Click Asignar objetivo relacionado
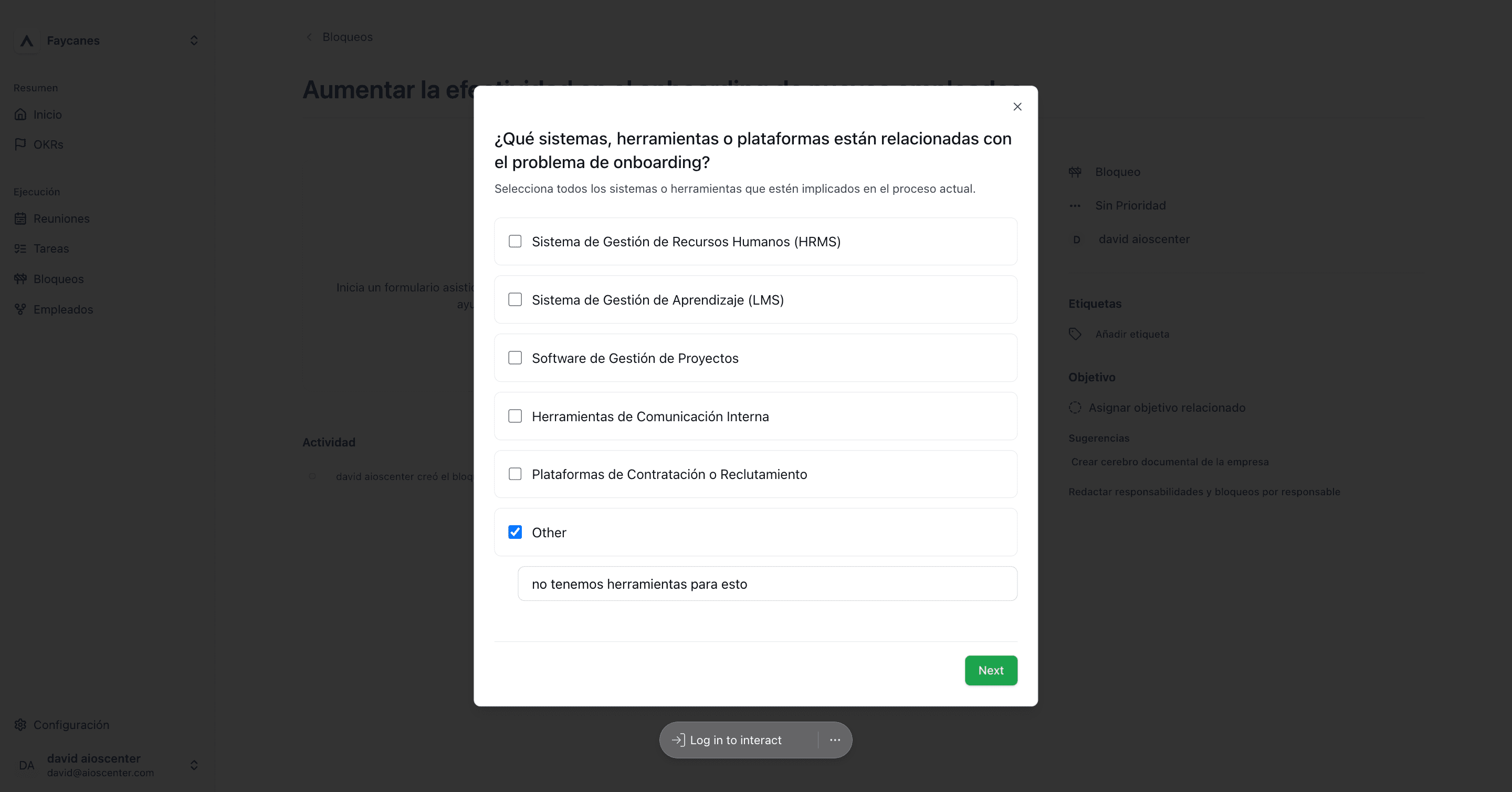 point(1167,408)
